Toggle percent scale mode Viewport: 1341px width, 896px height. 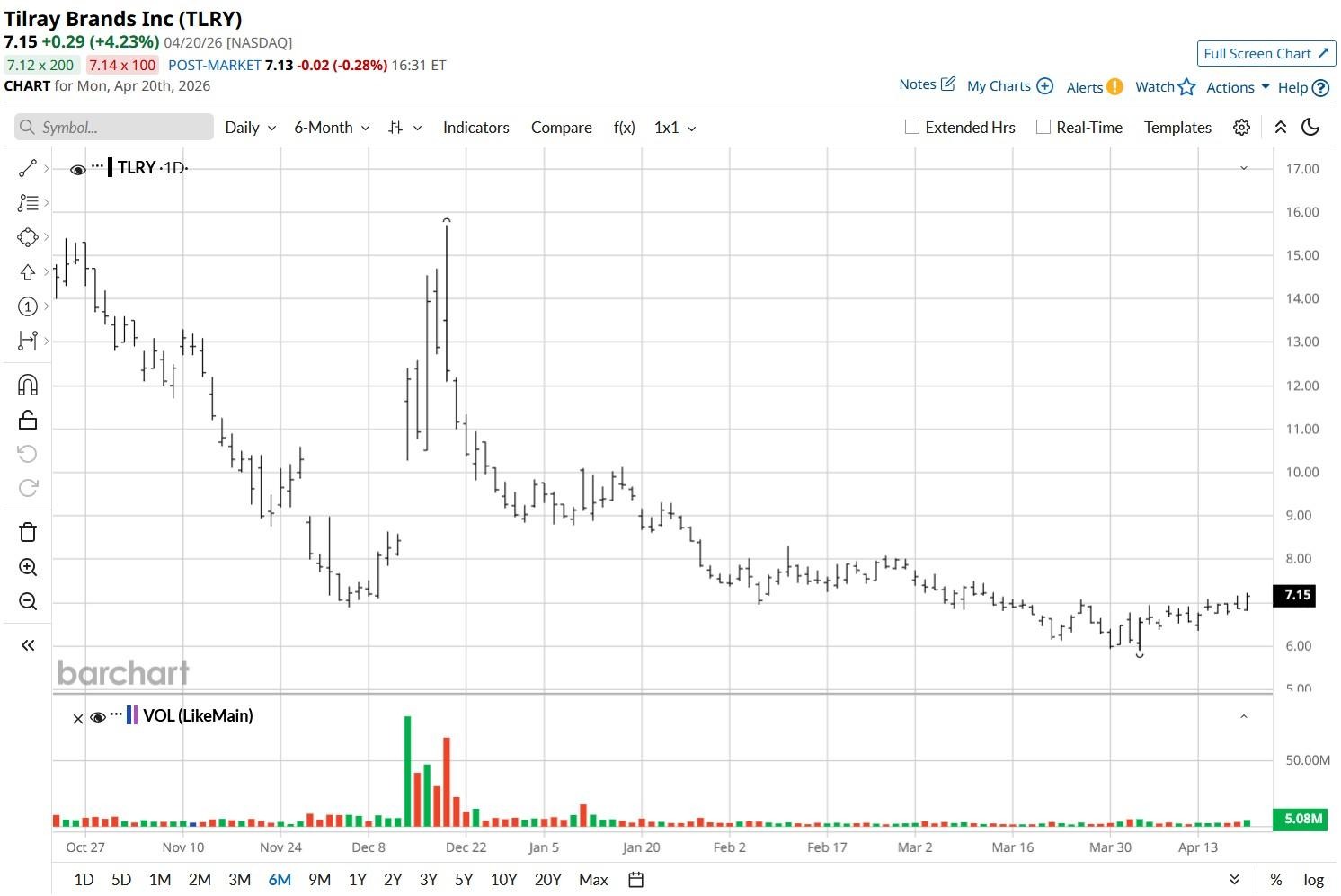[x=1276, y=880]
